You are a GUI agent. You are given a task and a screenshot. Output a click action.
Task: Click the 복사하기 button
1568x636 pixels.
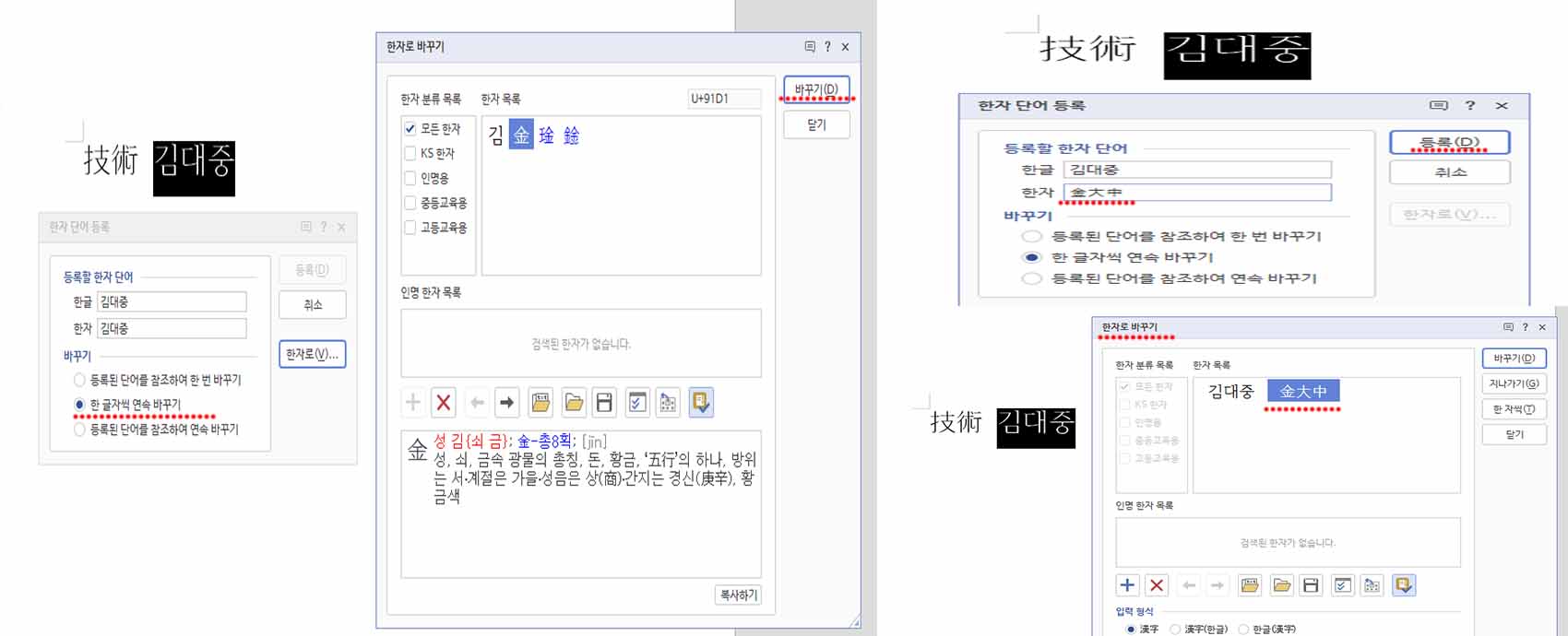(x=738, y=595)
